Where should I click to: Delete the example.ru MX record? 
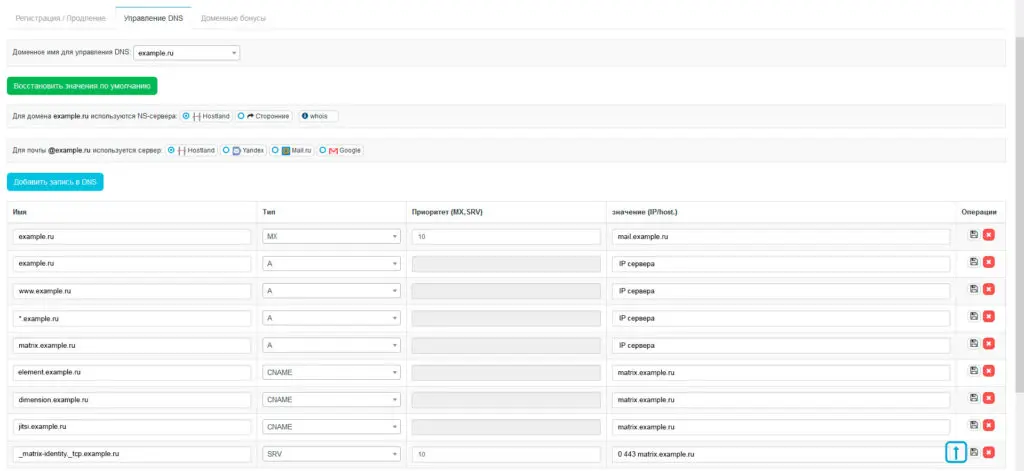989,235
